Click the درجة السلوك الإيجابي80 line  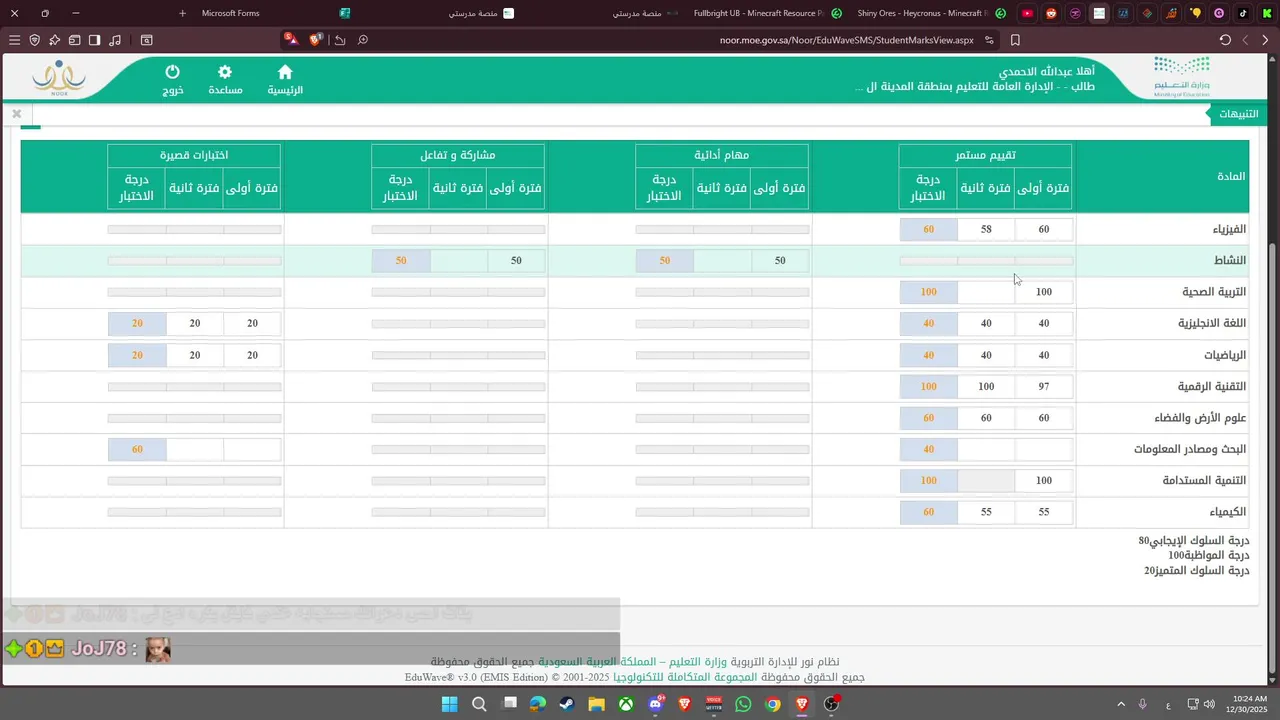[1194, 540]
